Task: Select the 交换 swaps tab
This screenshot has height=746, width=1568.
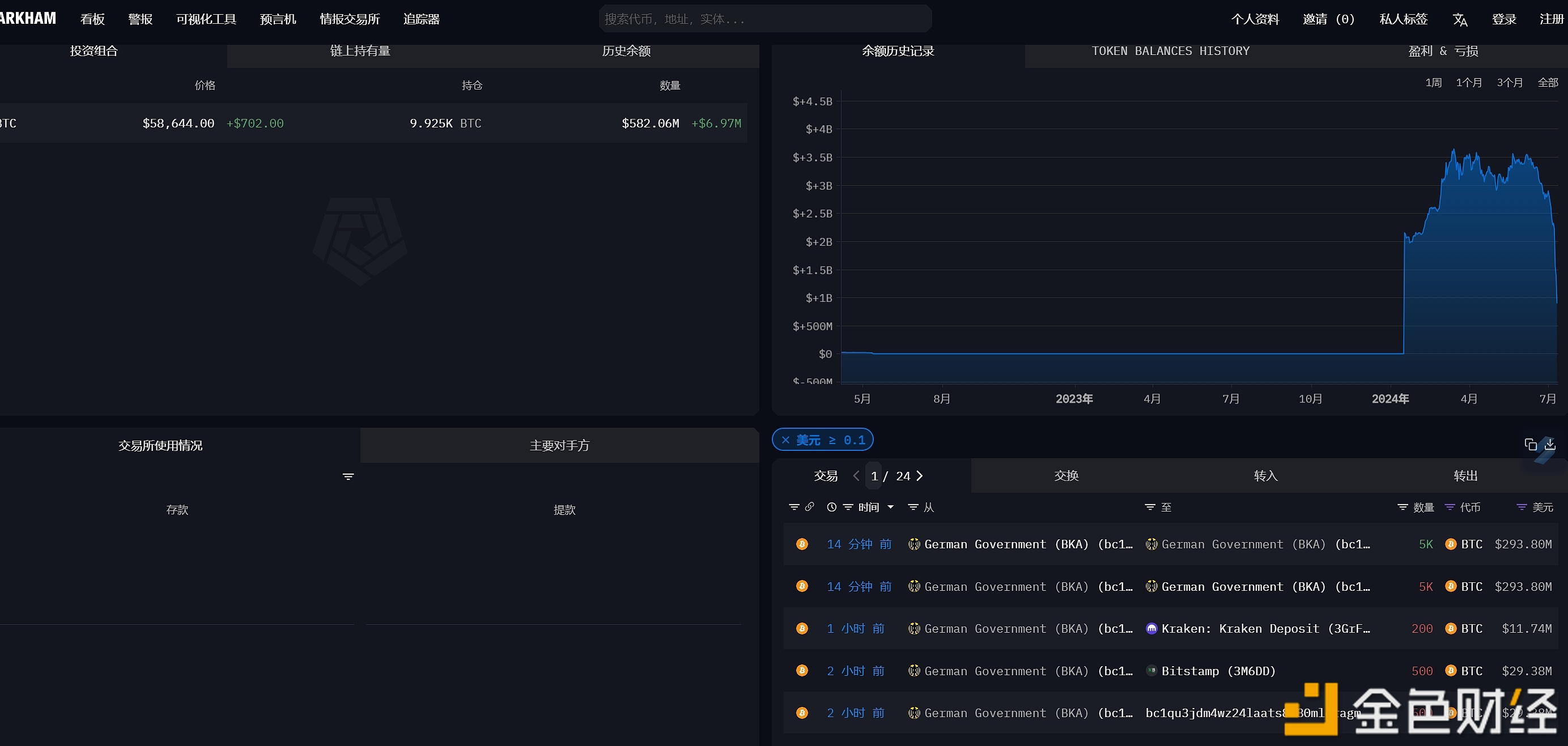Action: [x=1066, y=476]
